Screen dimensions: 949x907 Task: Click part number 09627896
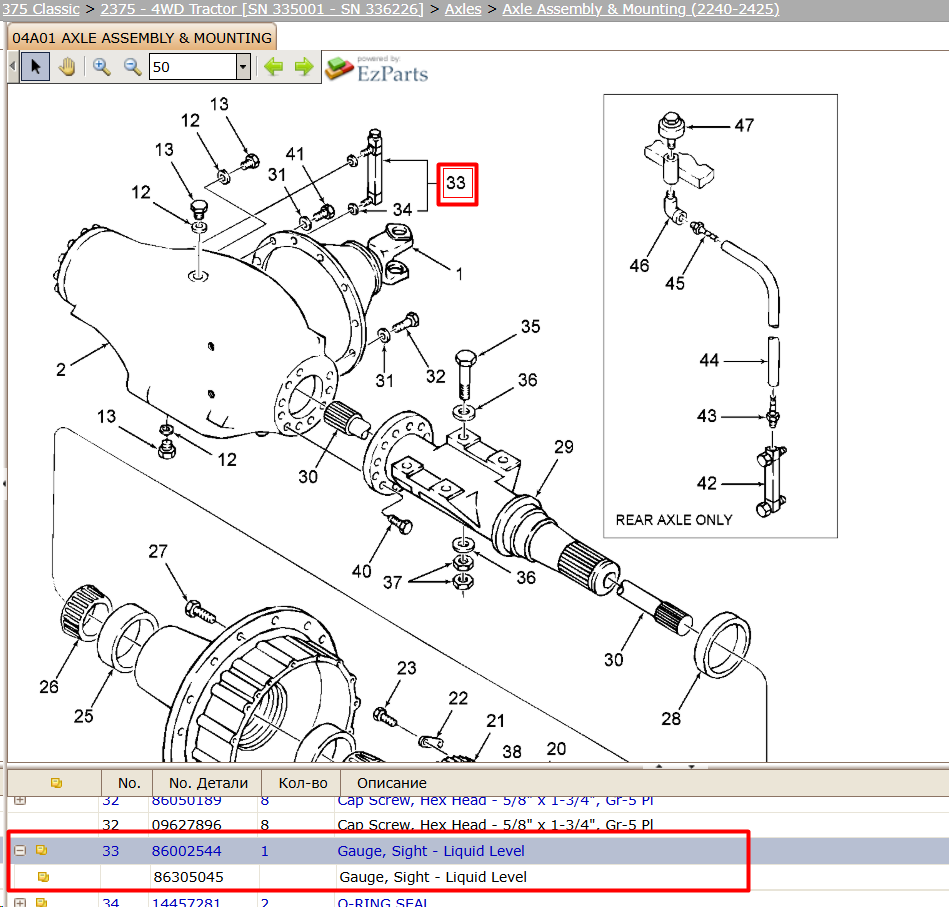coord(186,825)
